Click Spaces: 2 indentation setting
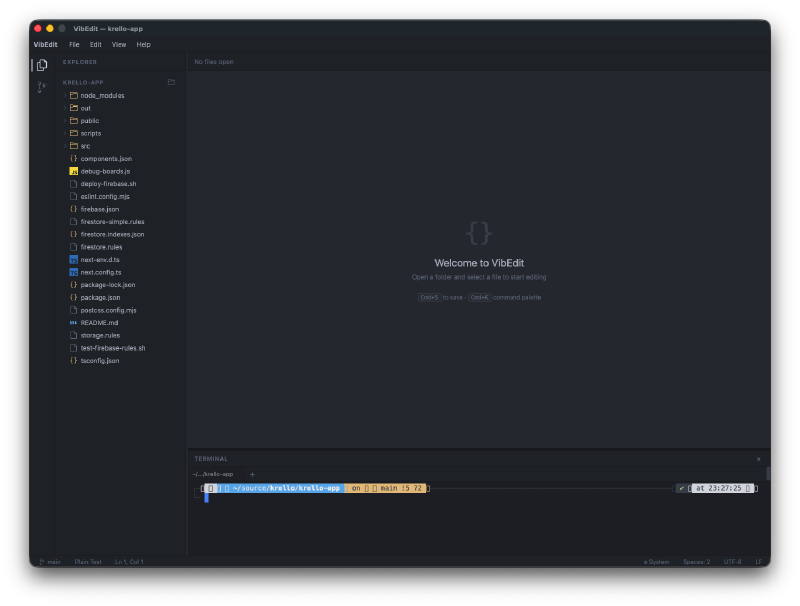800x606 pixels. pos(696,562)
